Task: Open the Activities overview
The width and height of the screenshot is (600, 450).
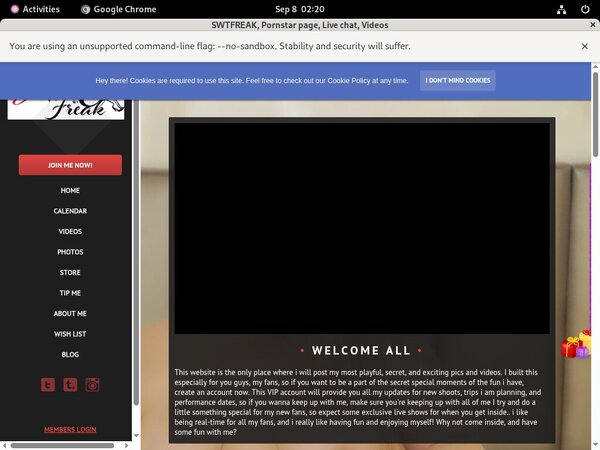Action: (34, 9)
